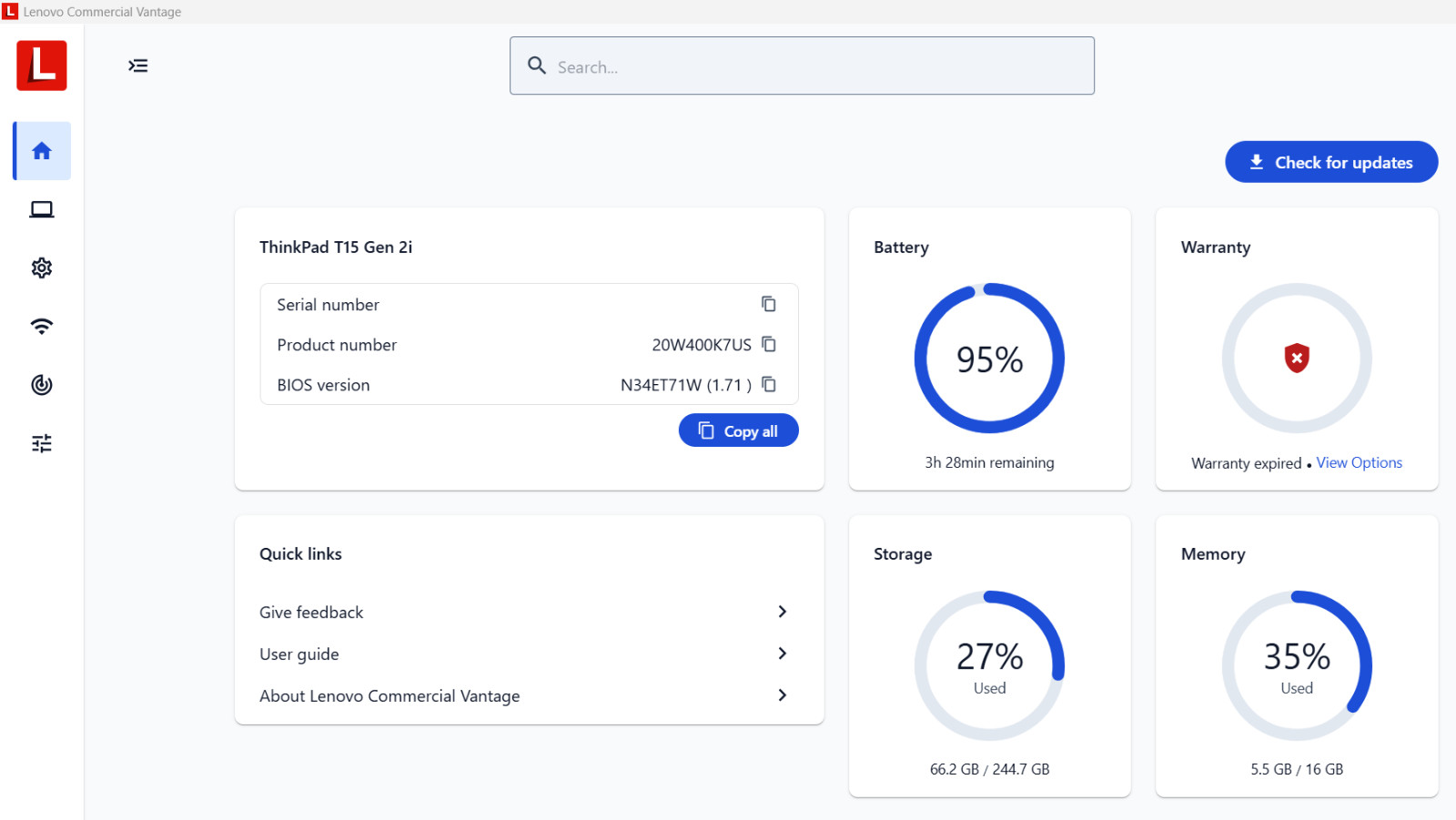The image size is (1456, 820).
Task: Expand the navigation menu toggle icon
Action: (x=138, y=66)
